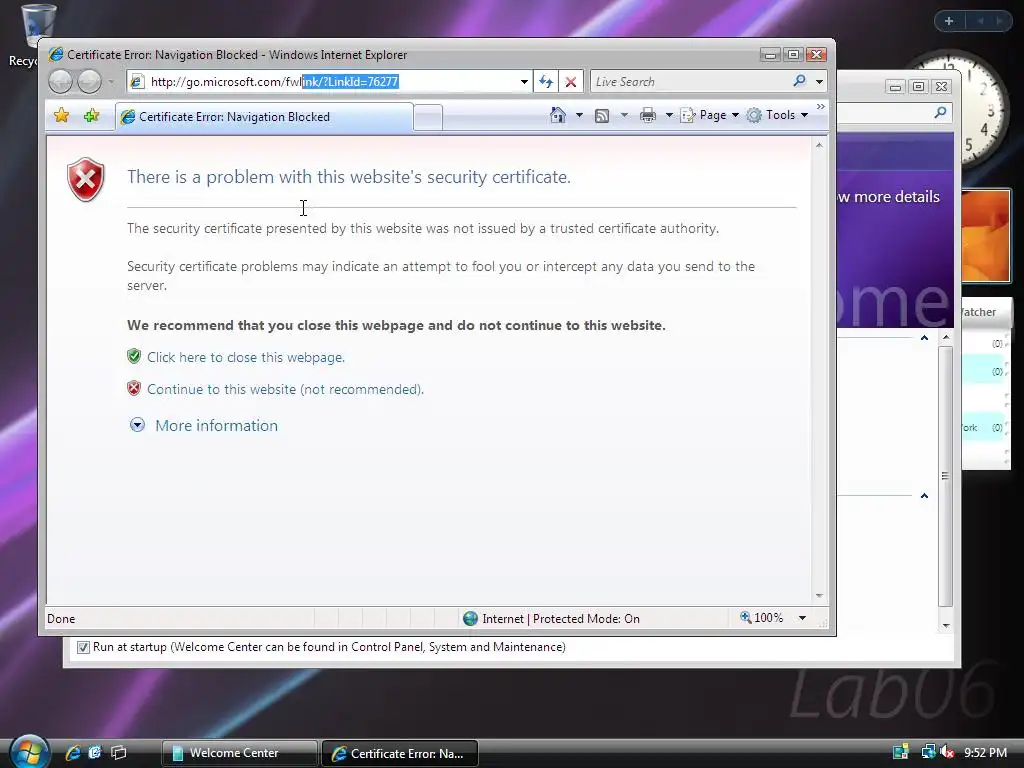
Task: Open a new blank tab
Action: (x=428, y=118)
